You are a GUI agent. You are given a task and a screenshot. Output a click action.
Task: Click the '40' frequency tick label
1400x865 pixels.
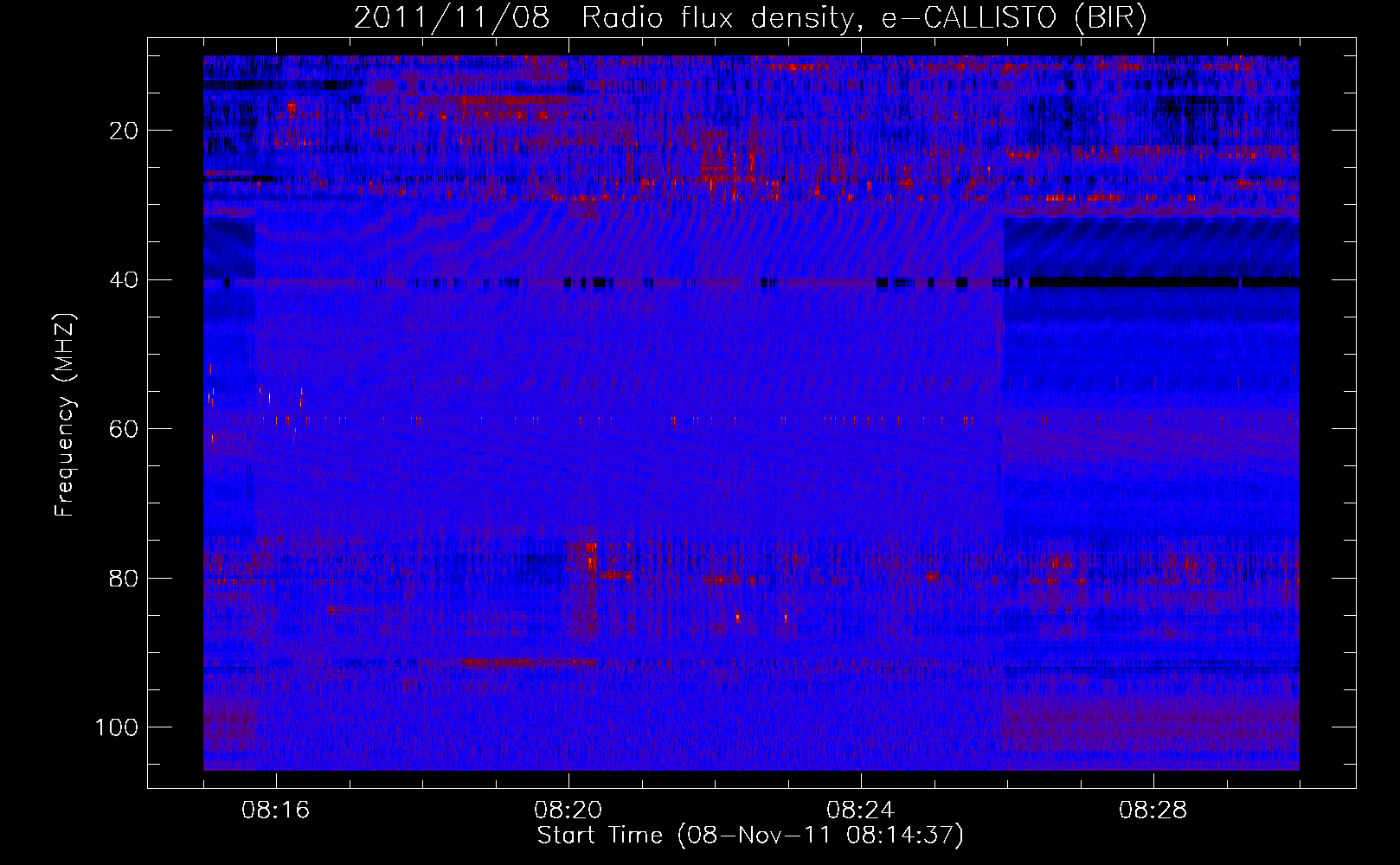point(124,280)
